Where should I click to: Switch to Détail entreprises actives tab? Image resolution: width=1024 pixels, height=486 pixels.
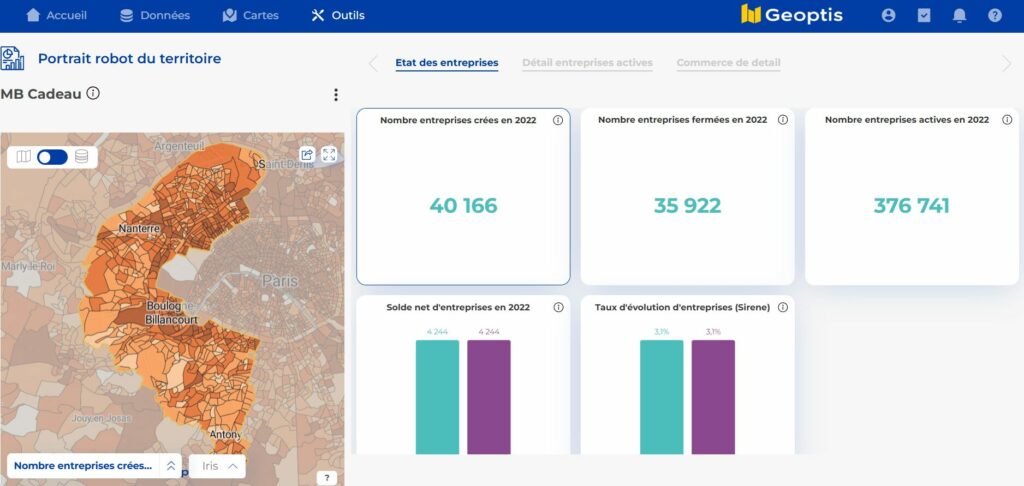coord(587,63)
